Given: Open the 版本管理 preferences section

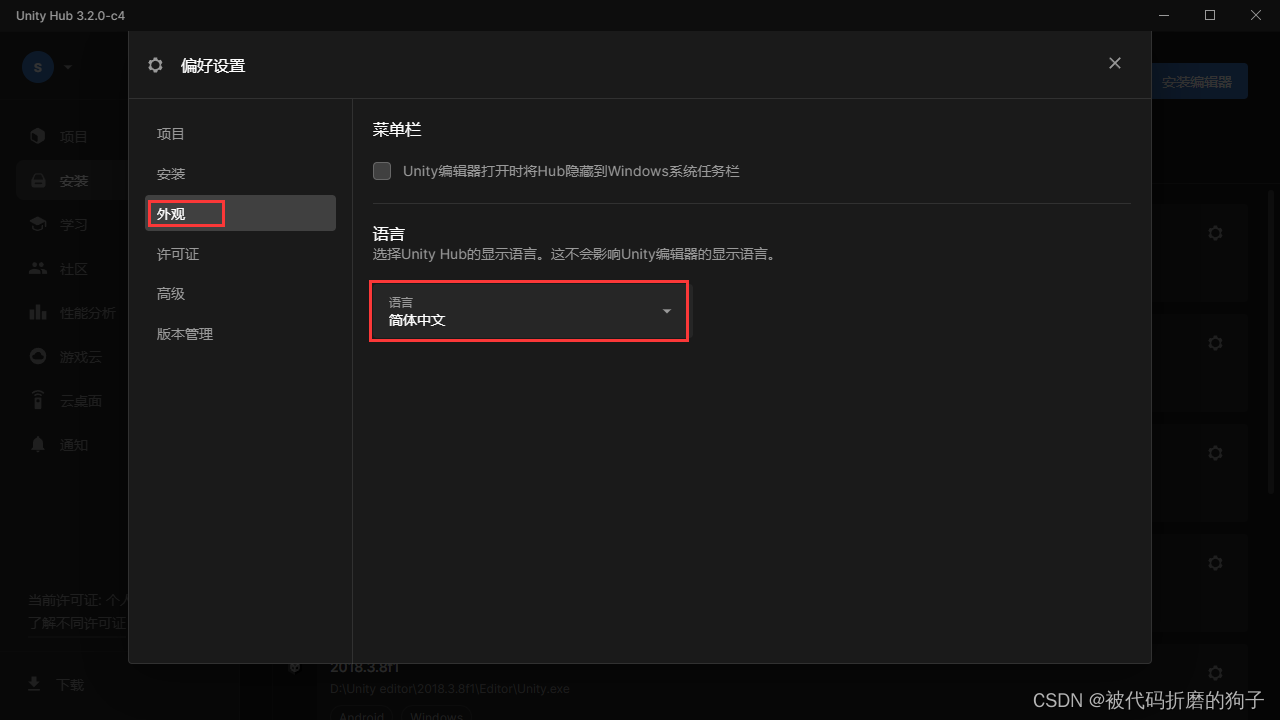Looking at the screenshot, I should coord(240,334).
